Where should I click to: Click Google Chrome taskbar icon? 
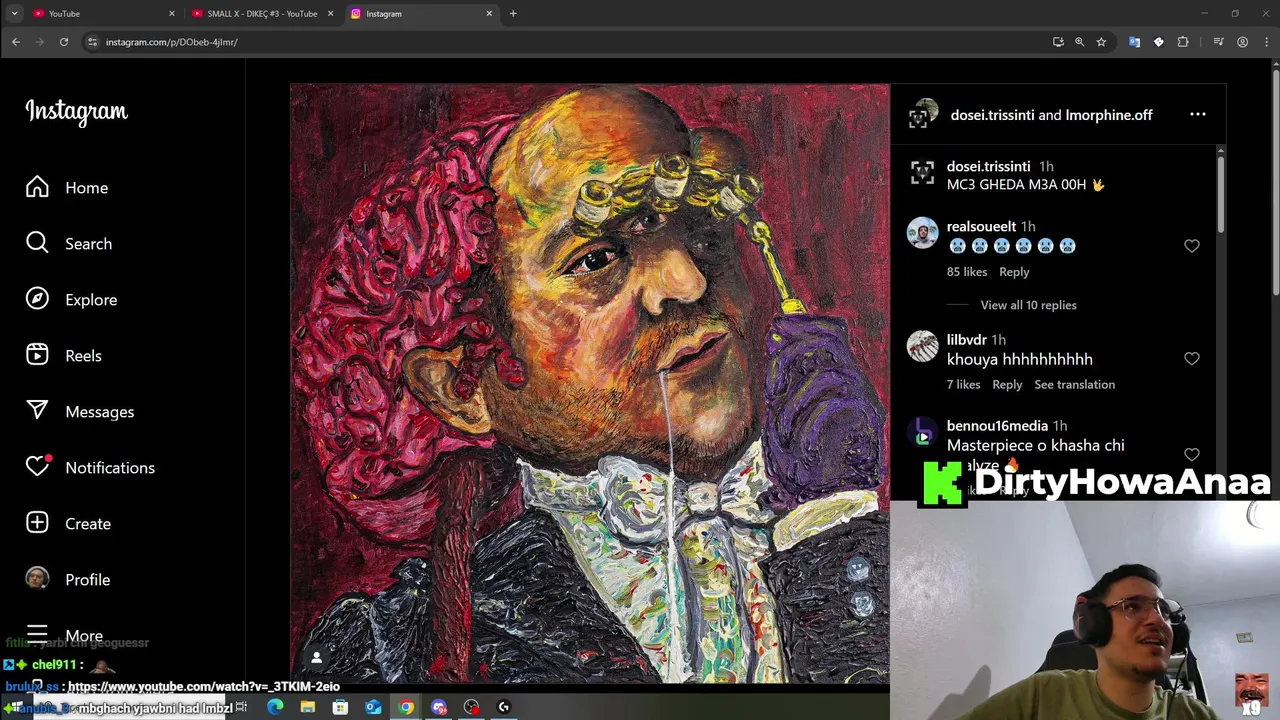coord(406,707)
